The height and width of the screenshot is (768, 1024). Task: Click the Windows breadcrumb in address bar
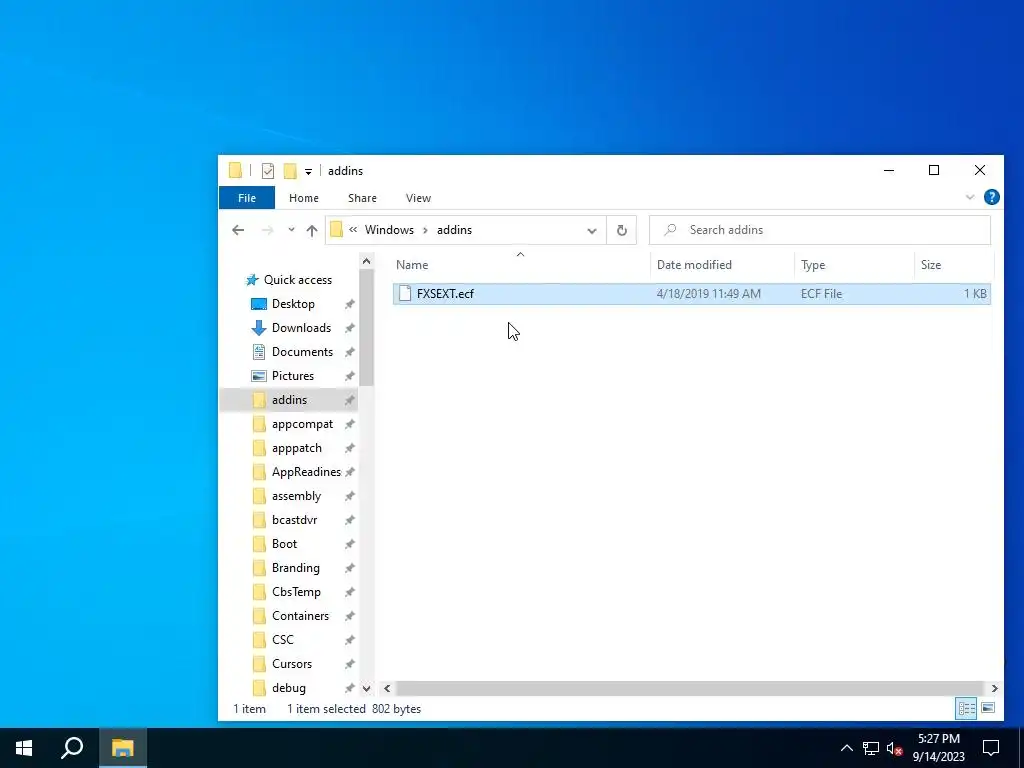(389, 230)
